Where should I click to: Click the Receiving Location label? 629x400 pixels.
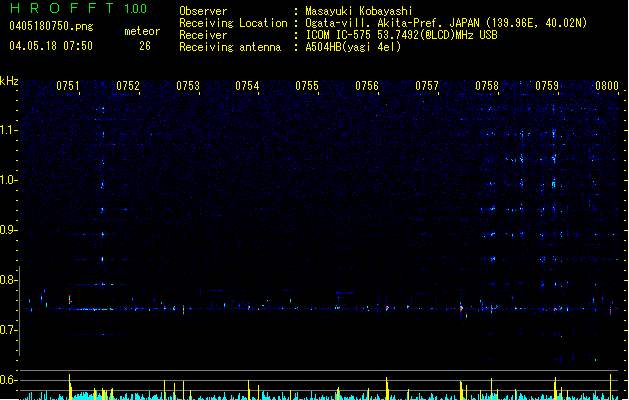tap(233, 23)
